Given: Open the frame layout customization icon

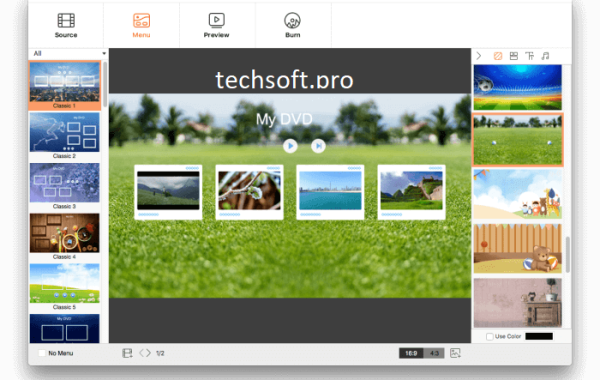Looking at the screenshot, I should coord(514,56).
